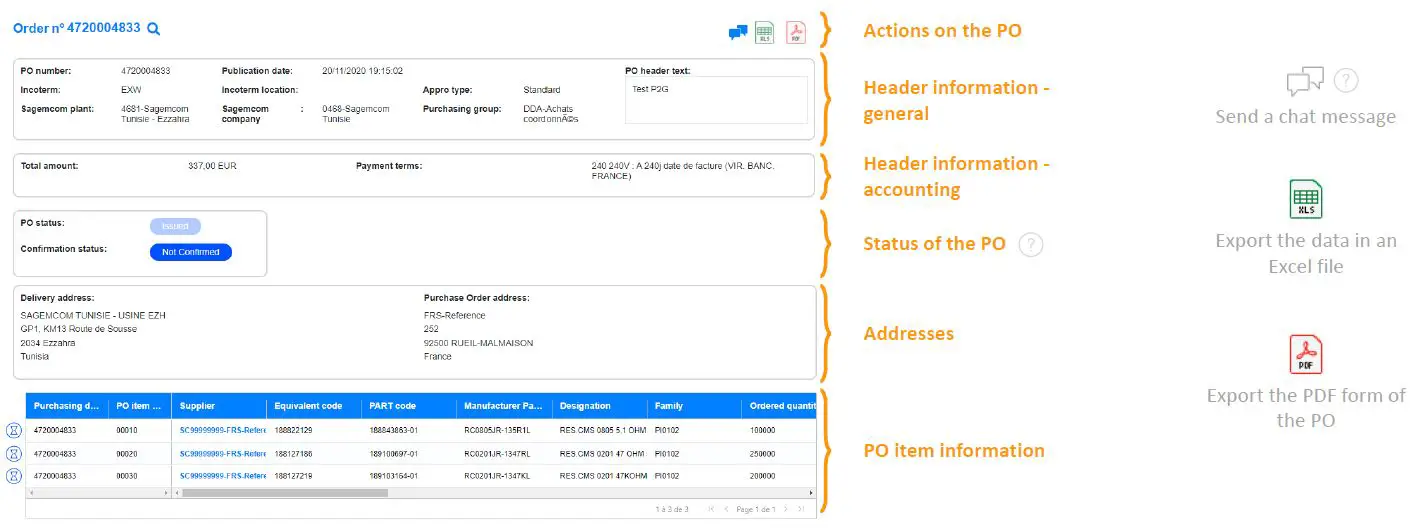Click the large XLS icon on right
Screen dimensions: 1410x528
pos(1305,199)
